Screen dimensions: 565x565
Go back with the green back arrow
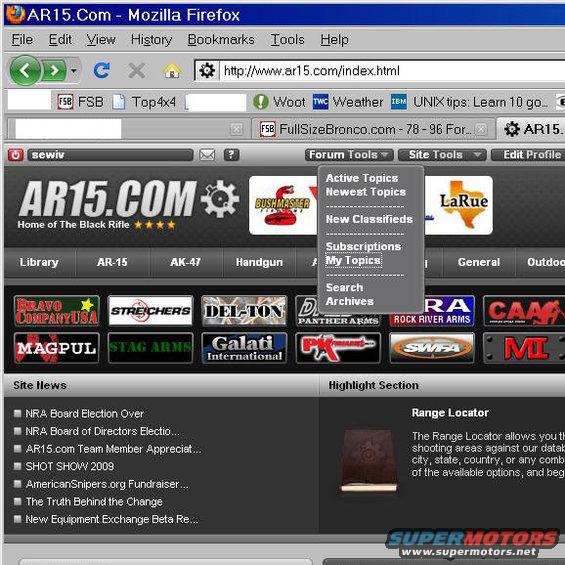(x=25, y=70)
